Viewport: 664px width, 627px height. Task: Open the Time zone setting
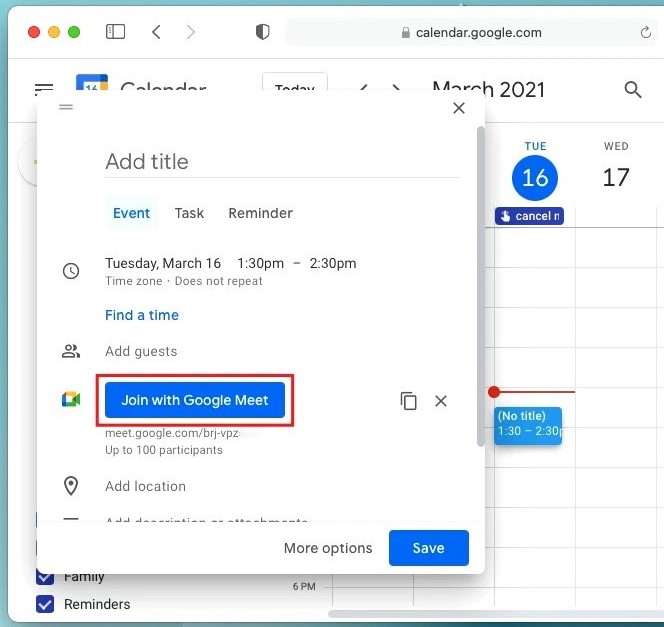coord(134,281)
